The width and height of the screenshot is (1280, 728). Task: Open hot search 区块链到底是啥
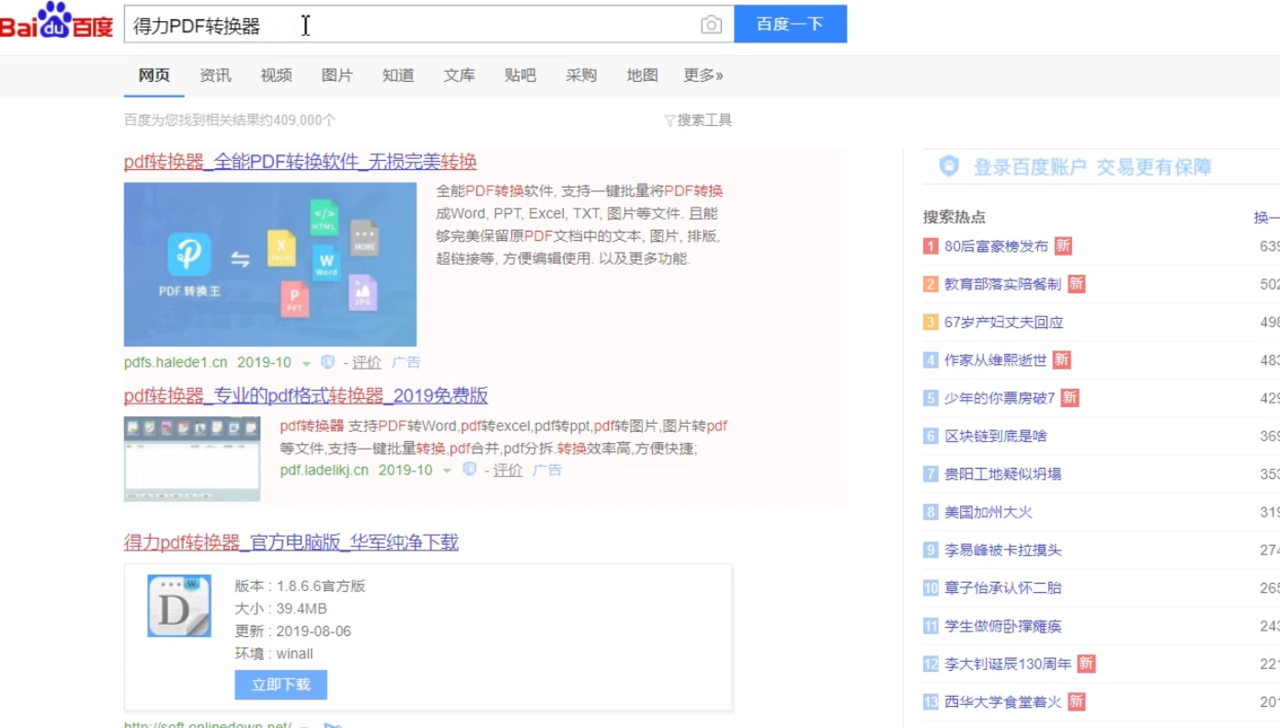coord(996,436)
